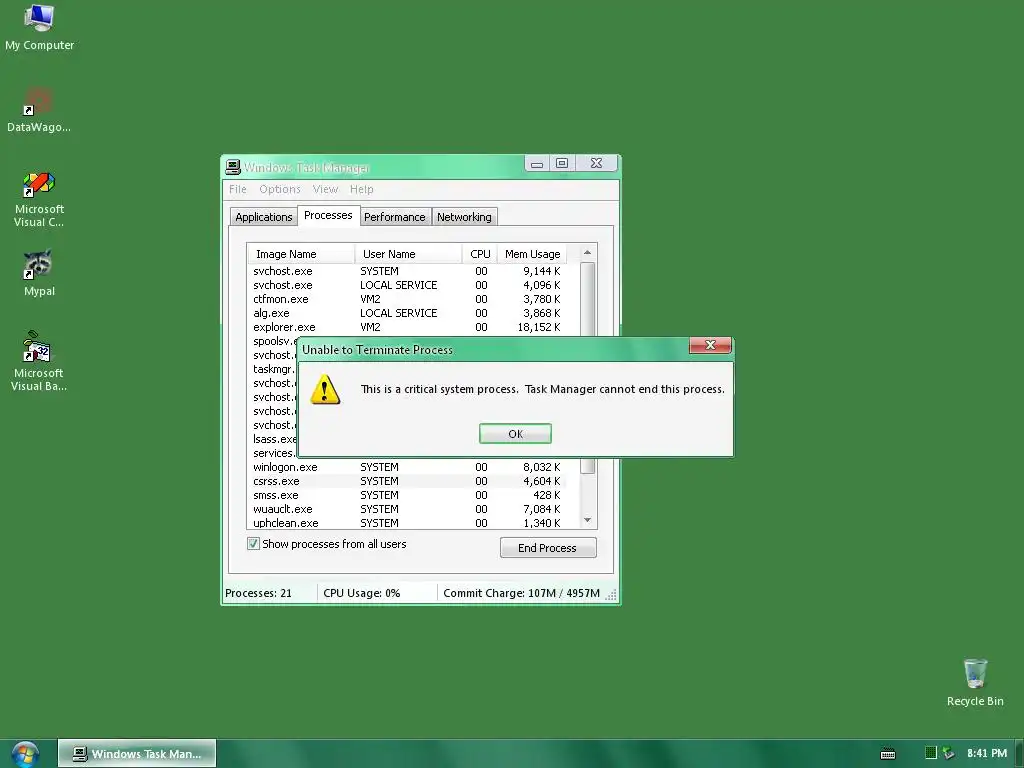The height and width of the screenshot is (768, 1024).
Task: Toggle Show processes from all users checkbox
Action: 253,543
